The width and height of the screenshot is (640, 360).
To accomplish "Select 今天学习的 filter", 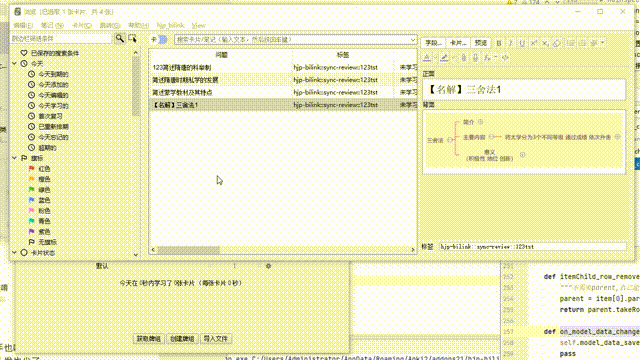I will 53,106.
